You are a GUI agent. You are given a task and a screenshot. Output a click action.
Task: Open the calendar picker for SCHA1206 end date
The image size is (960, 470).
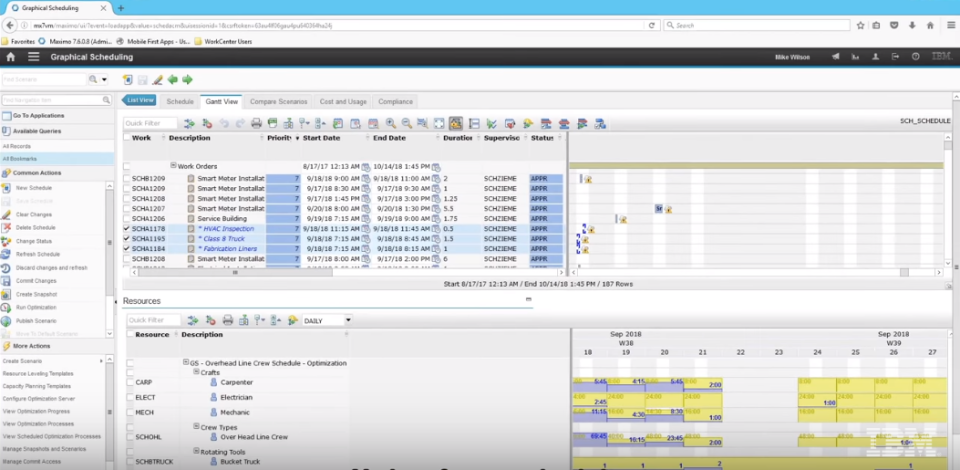(x=436, y=219)
